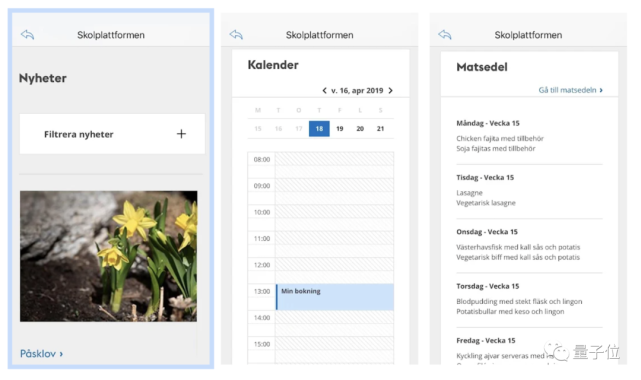Viewport: 641px width, 380px height.
Task: Go to next week after v. 16
Action: pos(390,90)
